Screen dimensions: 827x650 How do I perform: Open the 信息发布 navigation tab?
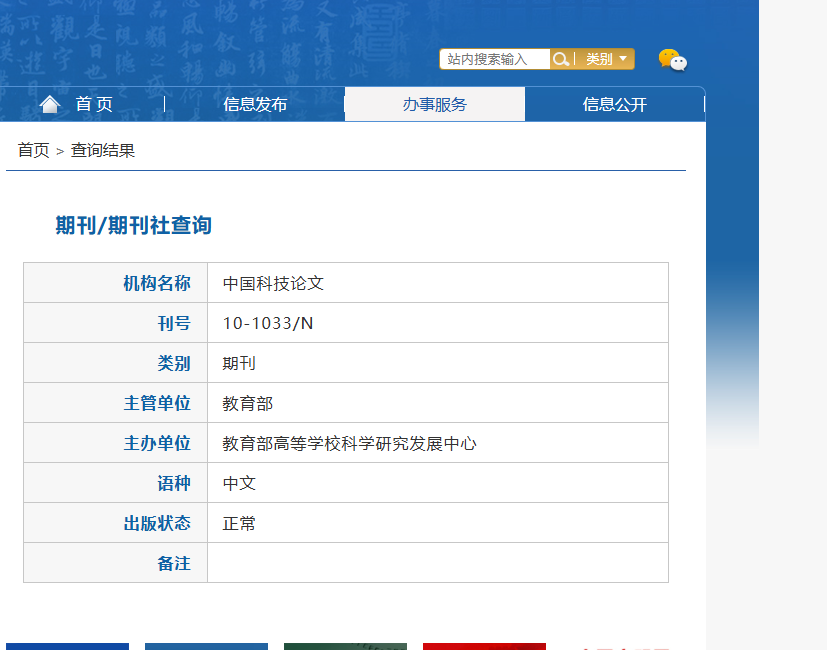255,104
